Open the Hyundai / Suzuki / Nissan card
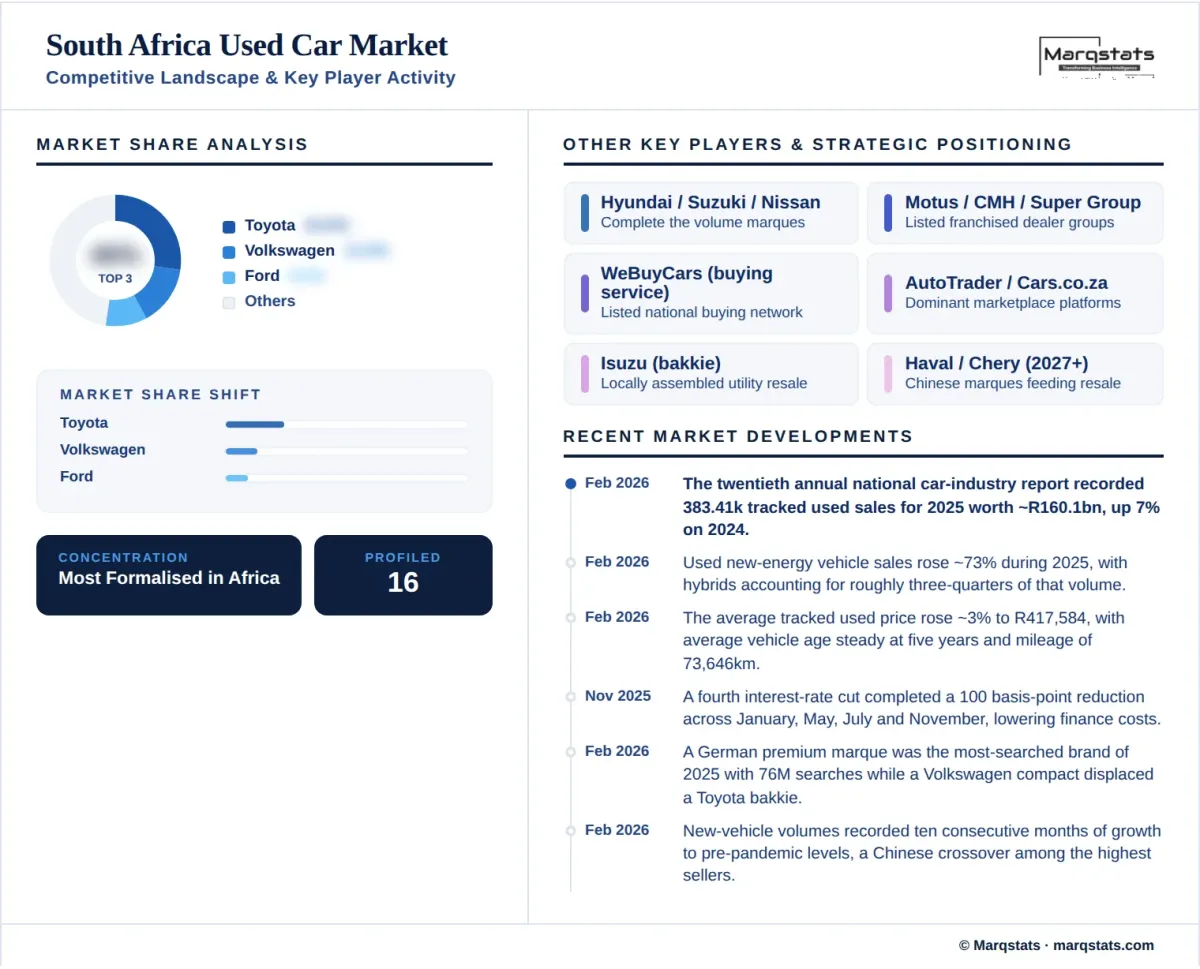This screenshot has height=969, width=1200. (711, 212)
